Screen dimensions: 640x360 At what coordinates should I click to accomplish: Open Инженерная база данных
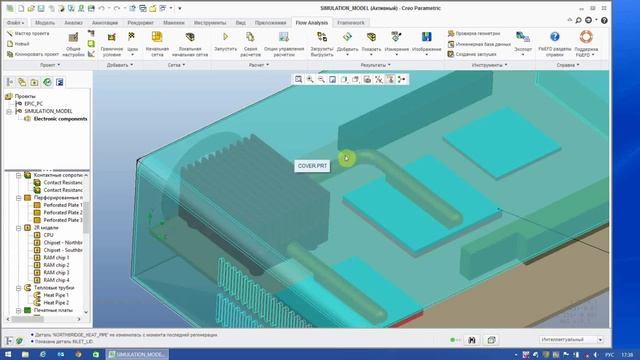click(479, 44)
